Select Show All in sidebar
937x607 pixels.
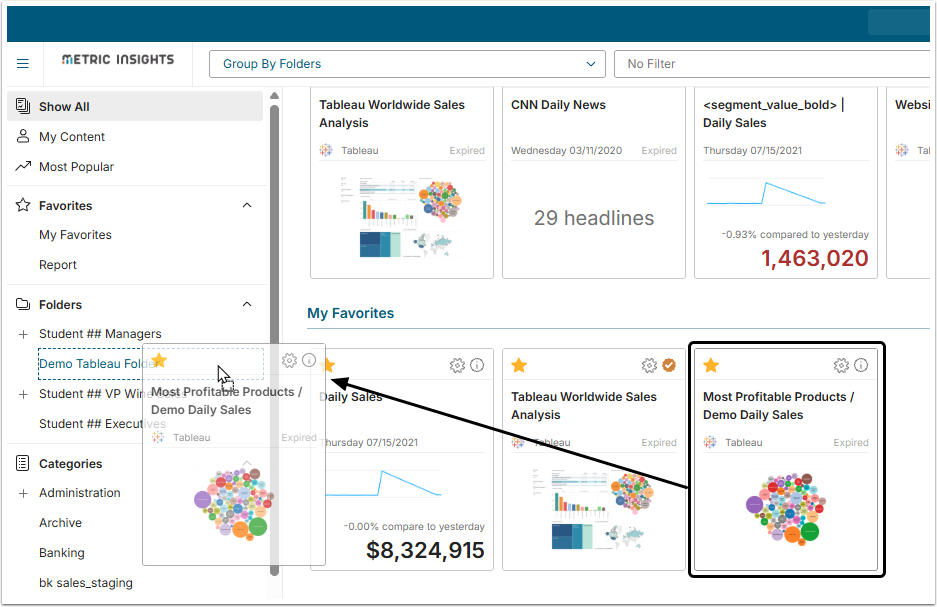coord(135,106)
